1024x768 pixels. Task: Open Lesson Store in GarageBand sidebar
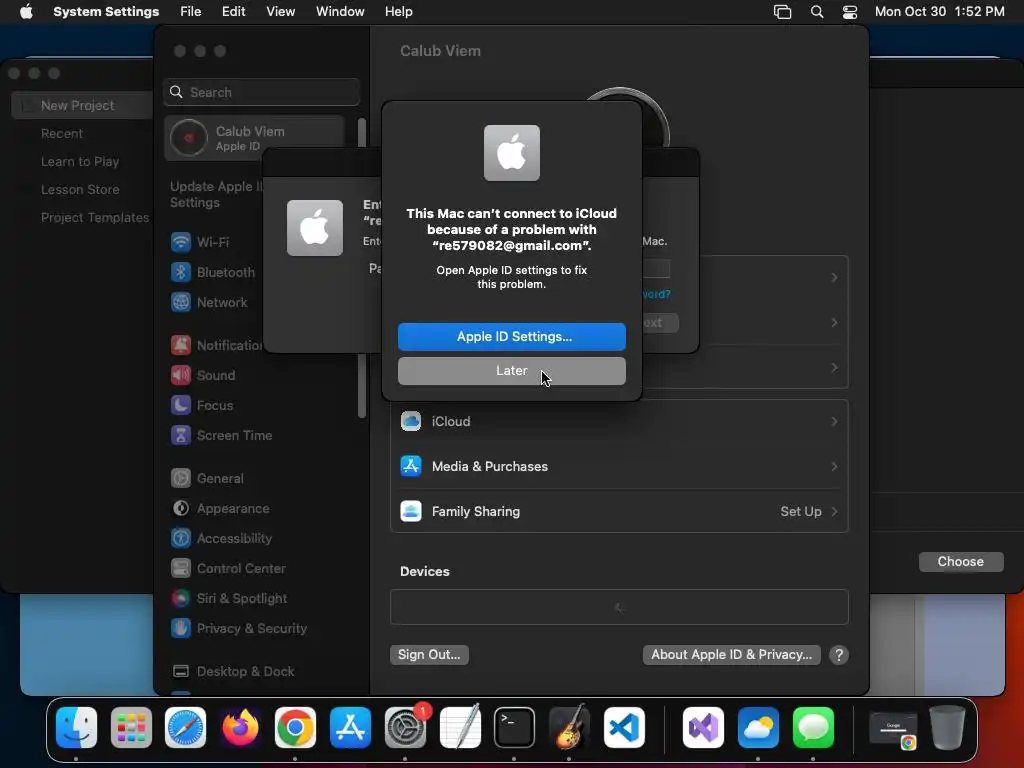(x=80, y=189)
